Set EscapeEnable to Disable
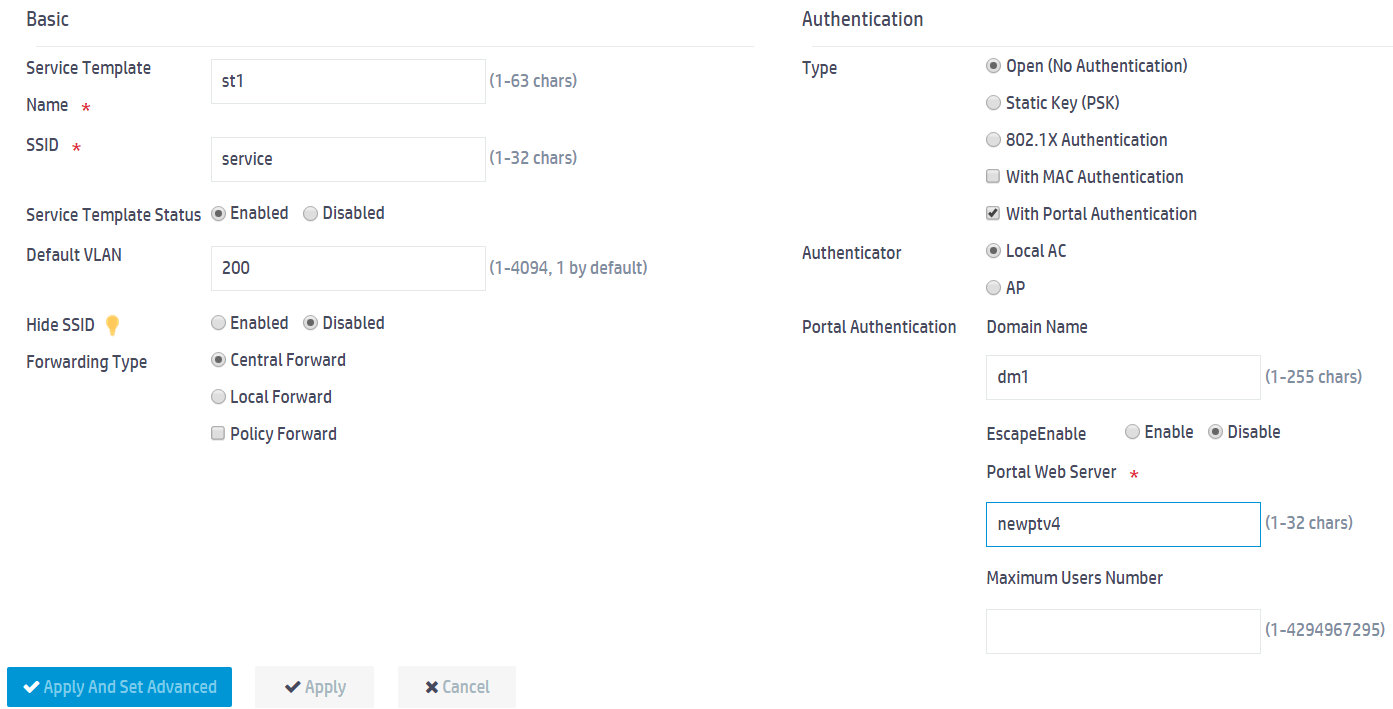The image size is (1393, 709). 1215,432
